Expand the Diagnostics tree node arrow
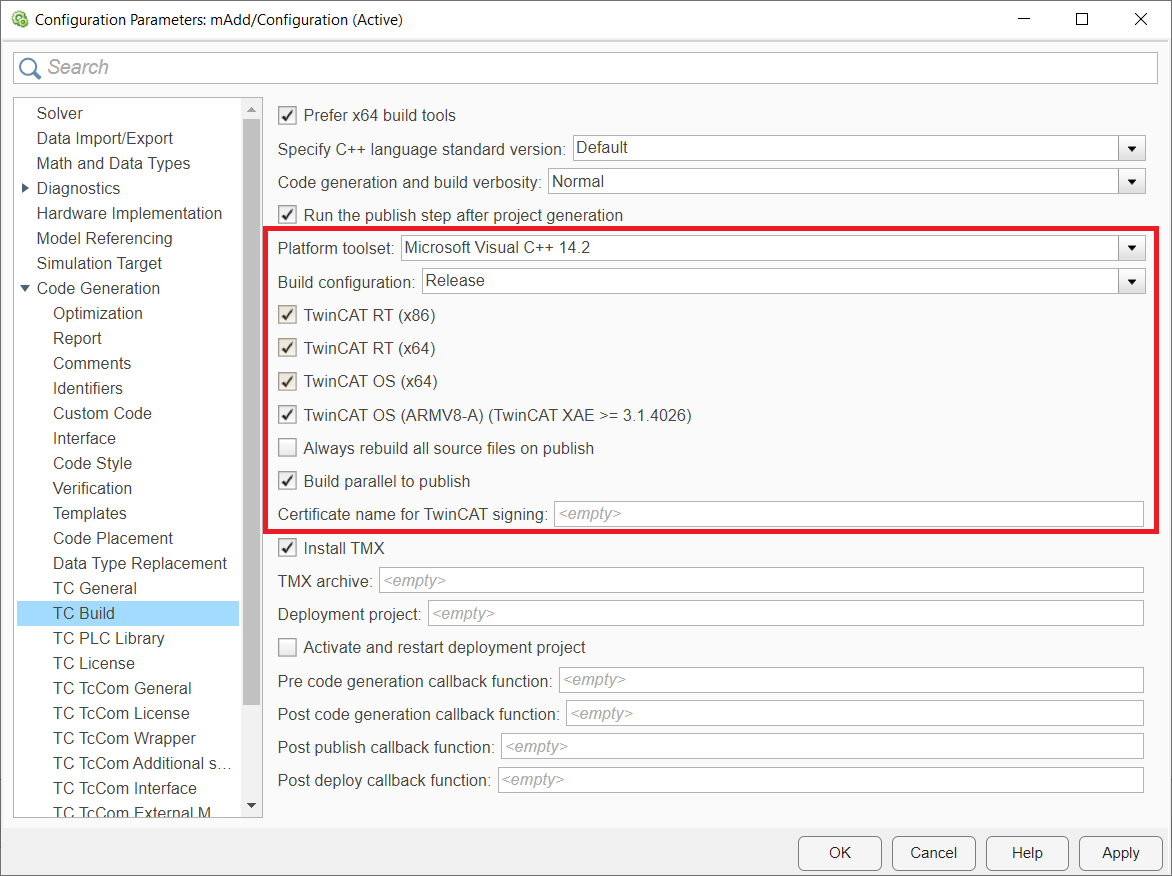Screen dimensions: 1172x876 pyautogui.click(x=25, y=188)
